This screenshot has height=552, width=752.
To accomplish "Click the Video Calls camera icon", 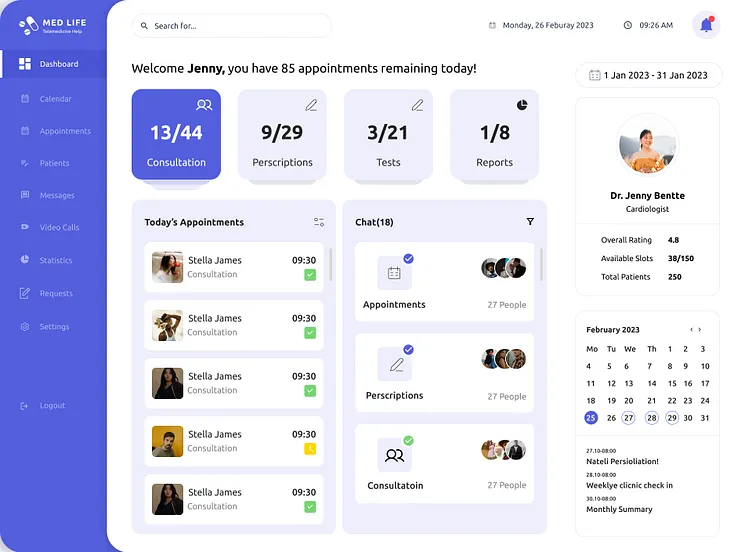I will point(25,227).
